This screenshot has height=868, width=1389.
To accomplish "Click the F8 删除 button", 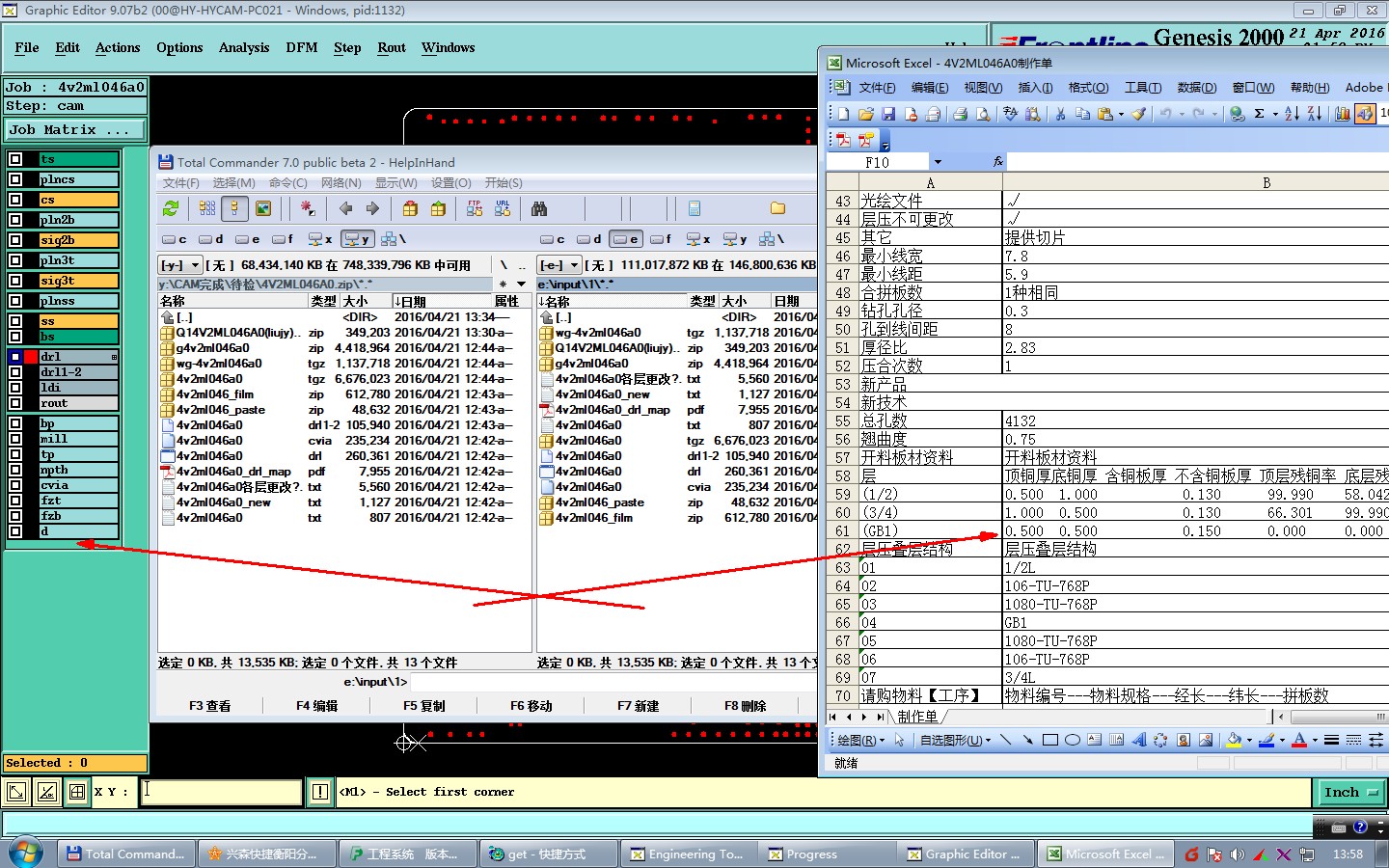I will [745, 706].
